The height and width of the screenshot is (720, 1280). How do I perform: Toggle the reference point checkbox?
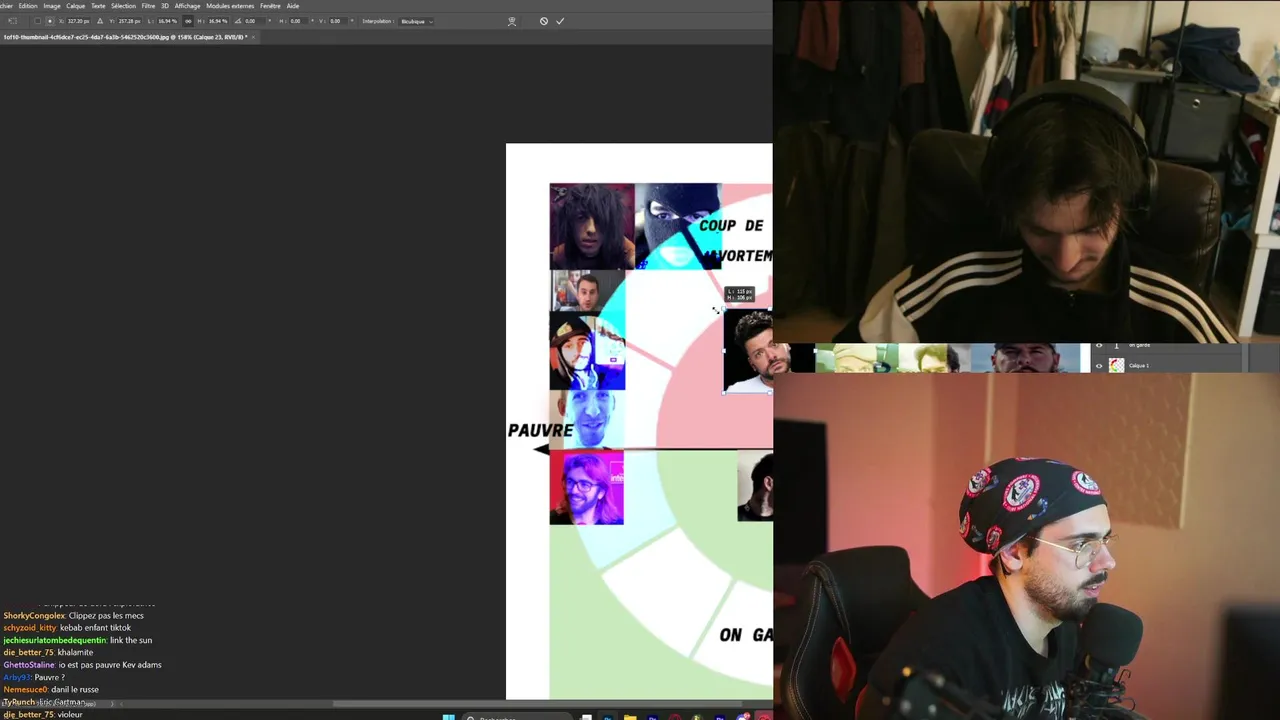[x=38, y=21]
